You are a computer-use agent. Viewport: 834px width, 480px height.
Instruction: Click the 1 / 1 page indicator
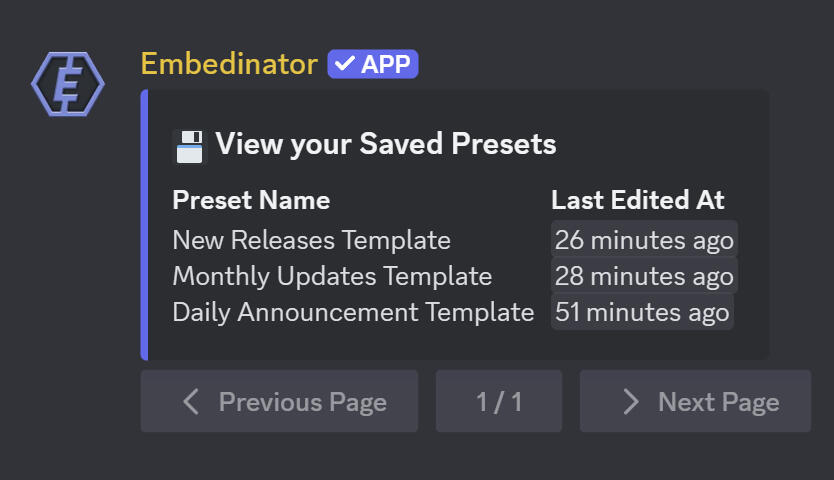[499, 401]
